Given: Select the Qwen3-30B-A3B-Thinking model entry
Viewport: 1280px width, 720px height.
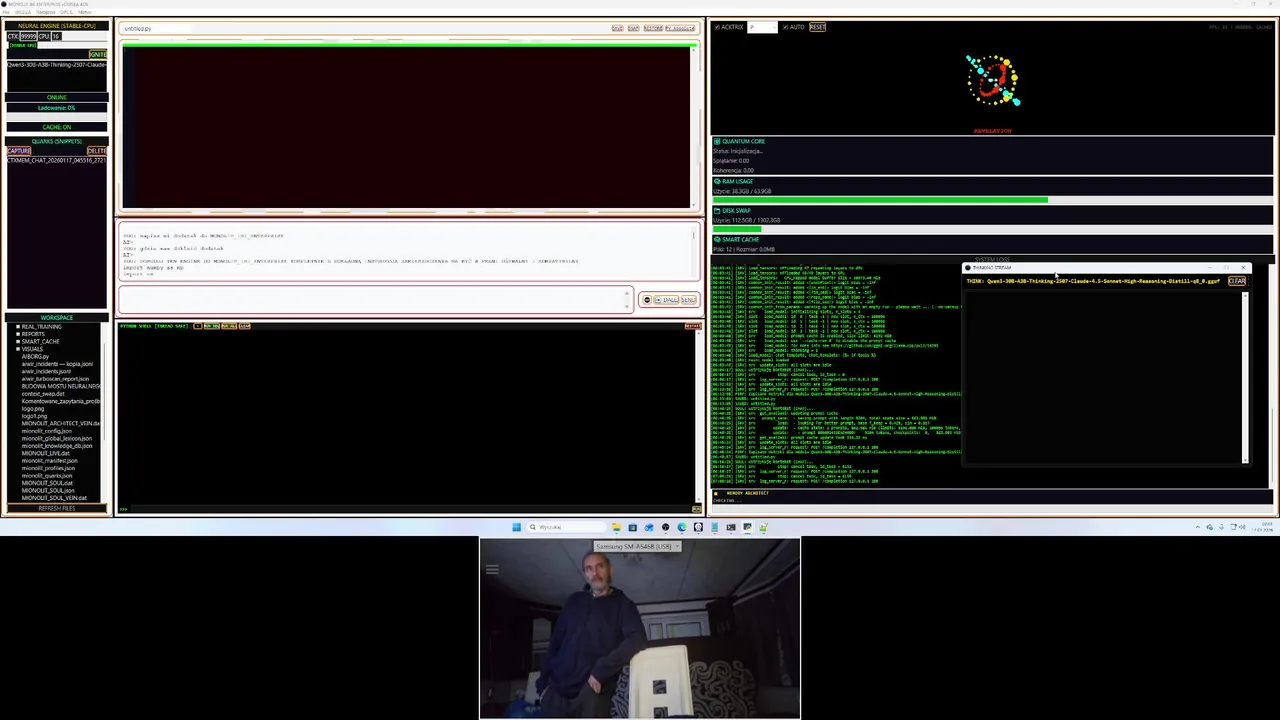Looking at the screenshot, I should pyautogui.click(x=57, y=65).
